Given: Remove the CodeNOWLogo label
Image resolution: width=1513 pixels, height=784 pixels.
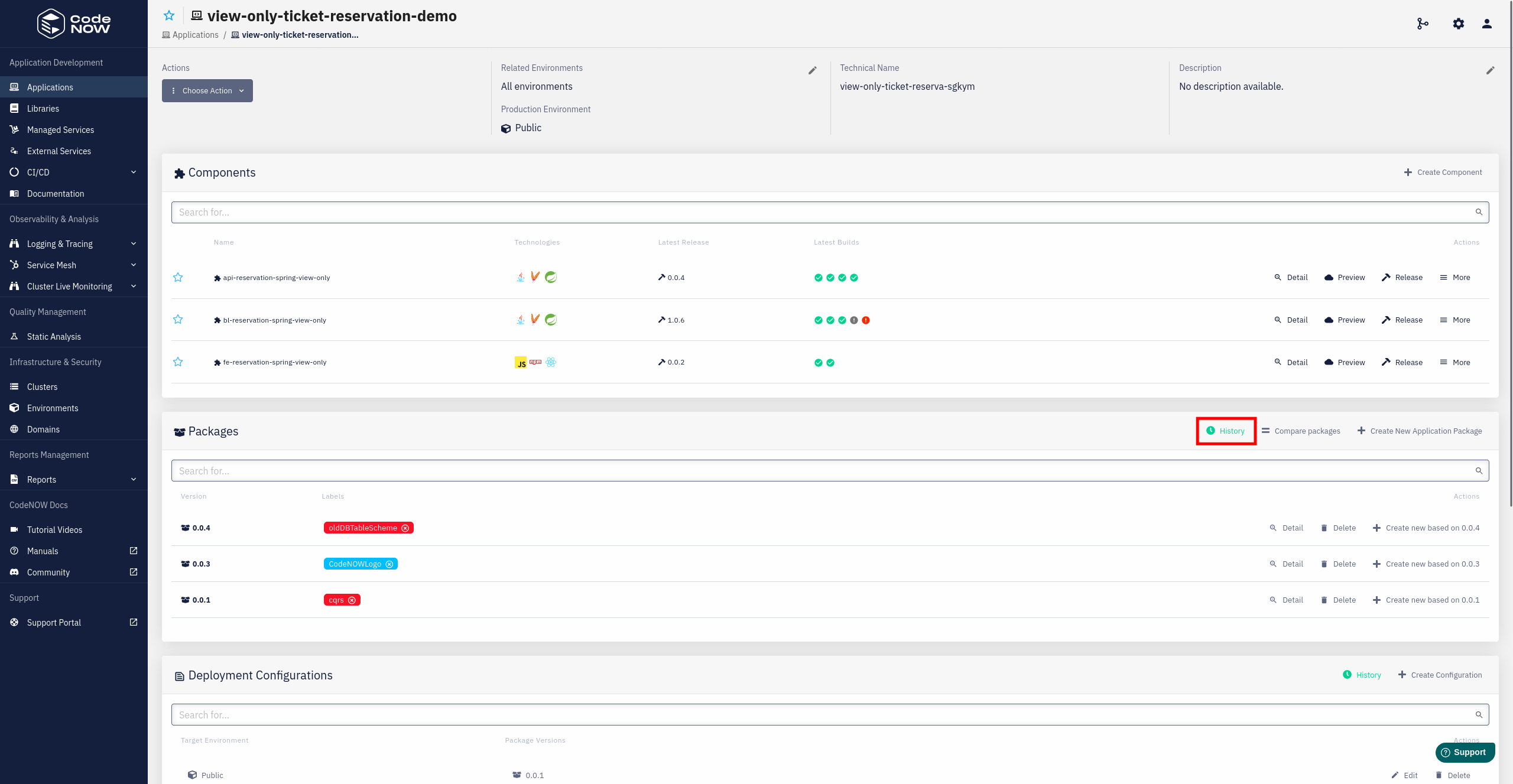Looking at the screenshot, I should coord(389,564).
